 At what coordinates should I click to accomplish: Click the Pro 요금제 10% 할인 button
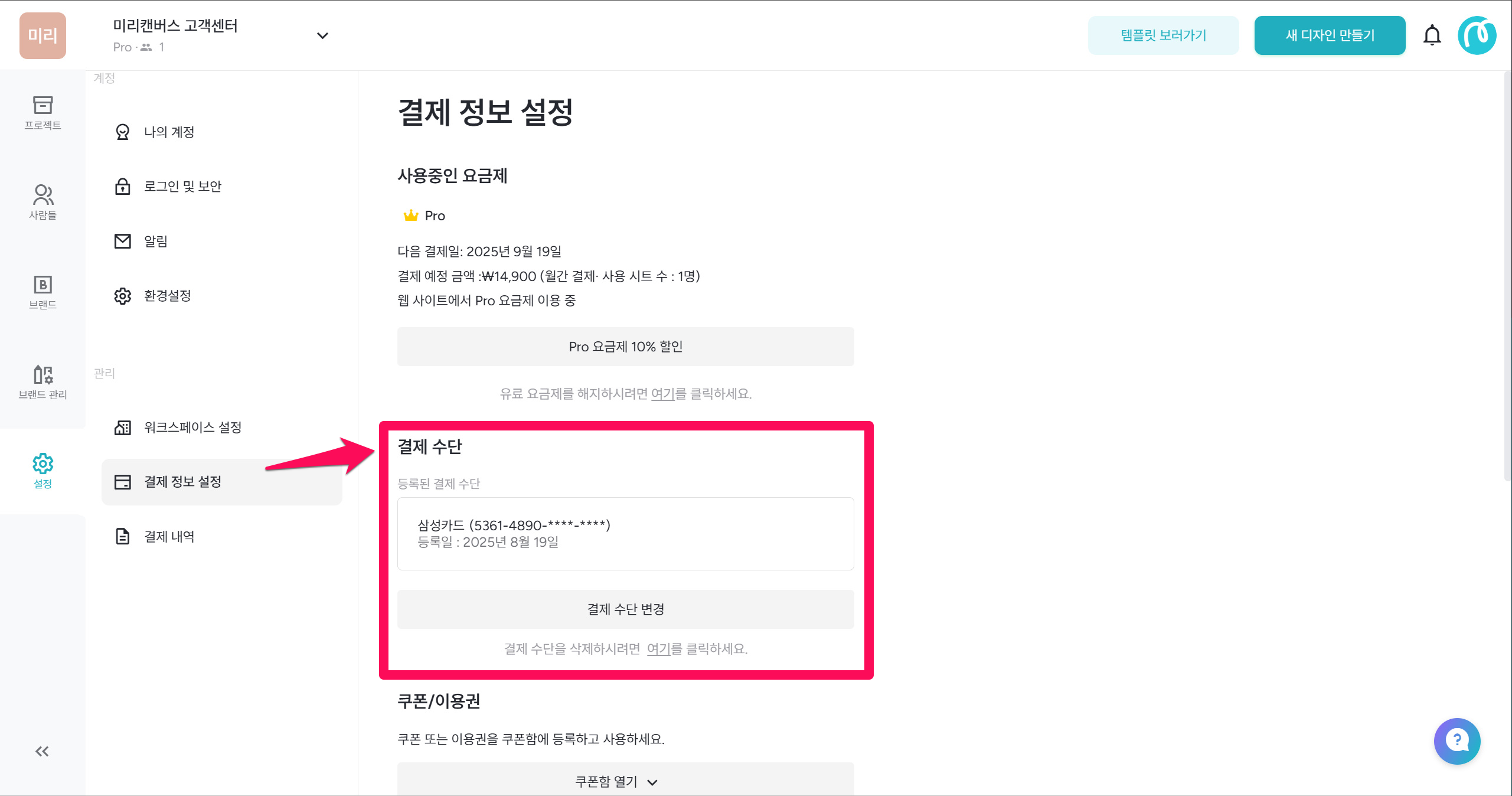(x=625, y=347)
